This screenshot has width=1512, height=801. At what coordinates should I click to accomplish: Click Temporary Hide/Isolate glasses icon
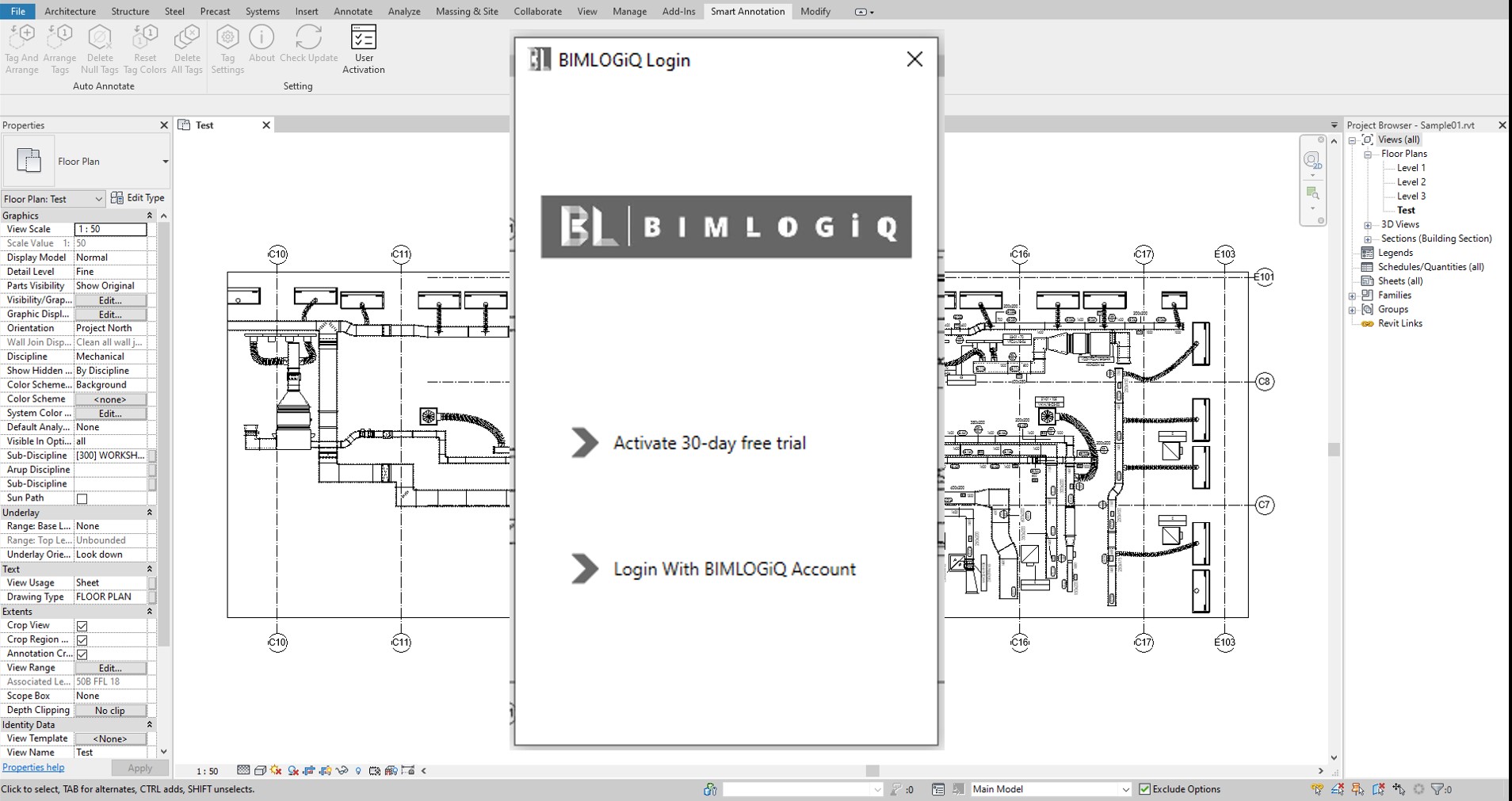tap(342, 770)
